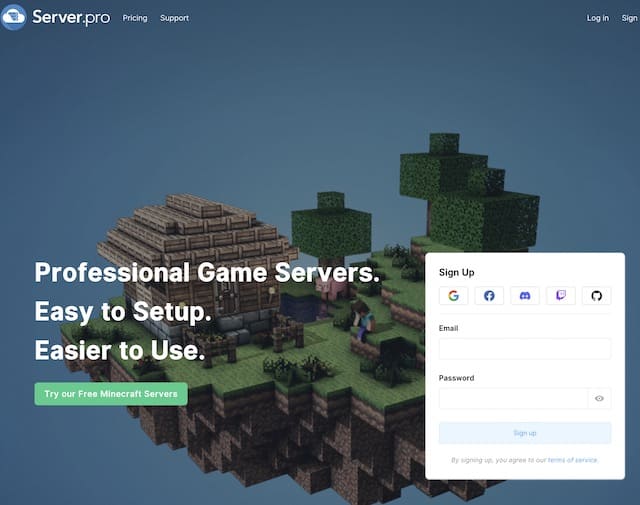This screenshot has width=640, height=505.
Task: Click the 'Easier to Use.' headline
Action: pos(120,350)
